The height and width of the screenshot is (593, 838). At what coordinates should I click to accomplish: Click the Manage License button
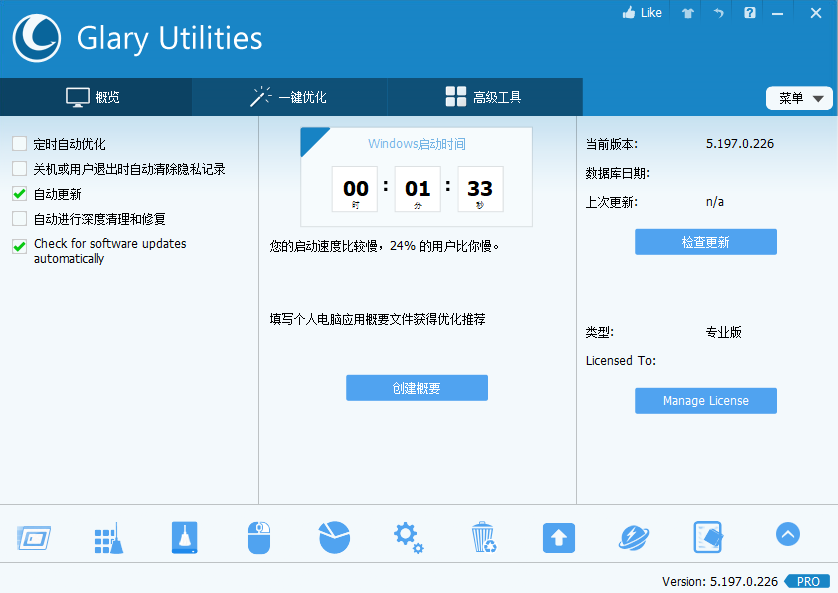click(x=705, y=401)
